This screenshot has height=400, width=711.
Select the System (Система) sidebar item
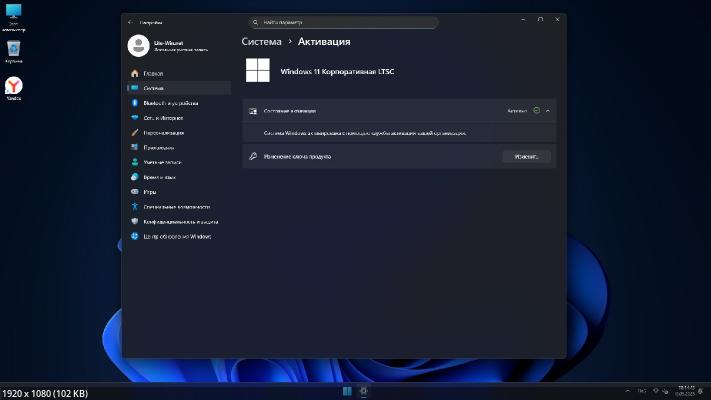pos(153,88)
